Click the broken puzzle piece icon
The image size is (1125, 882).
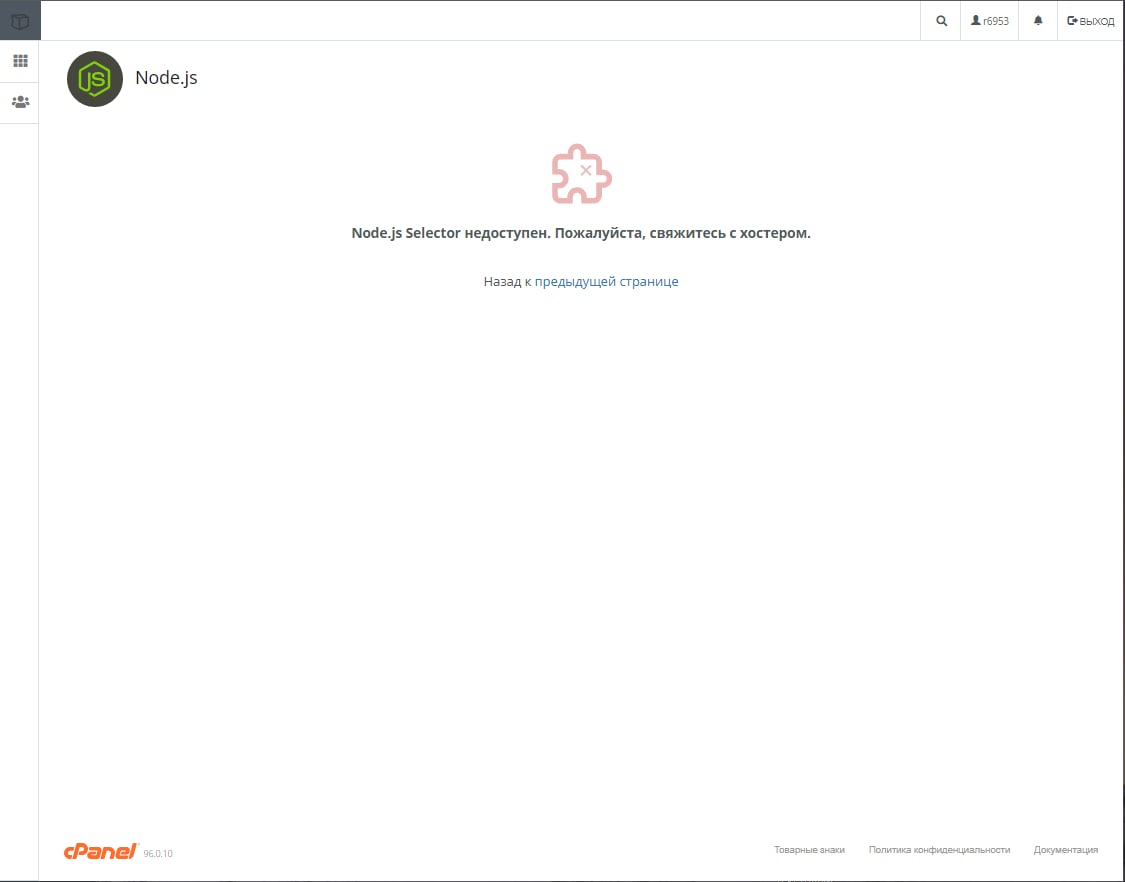pos(581,174)
